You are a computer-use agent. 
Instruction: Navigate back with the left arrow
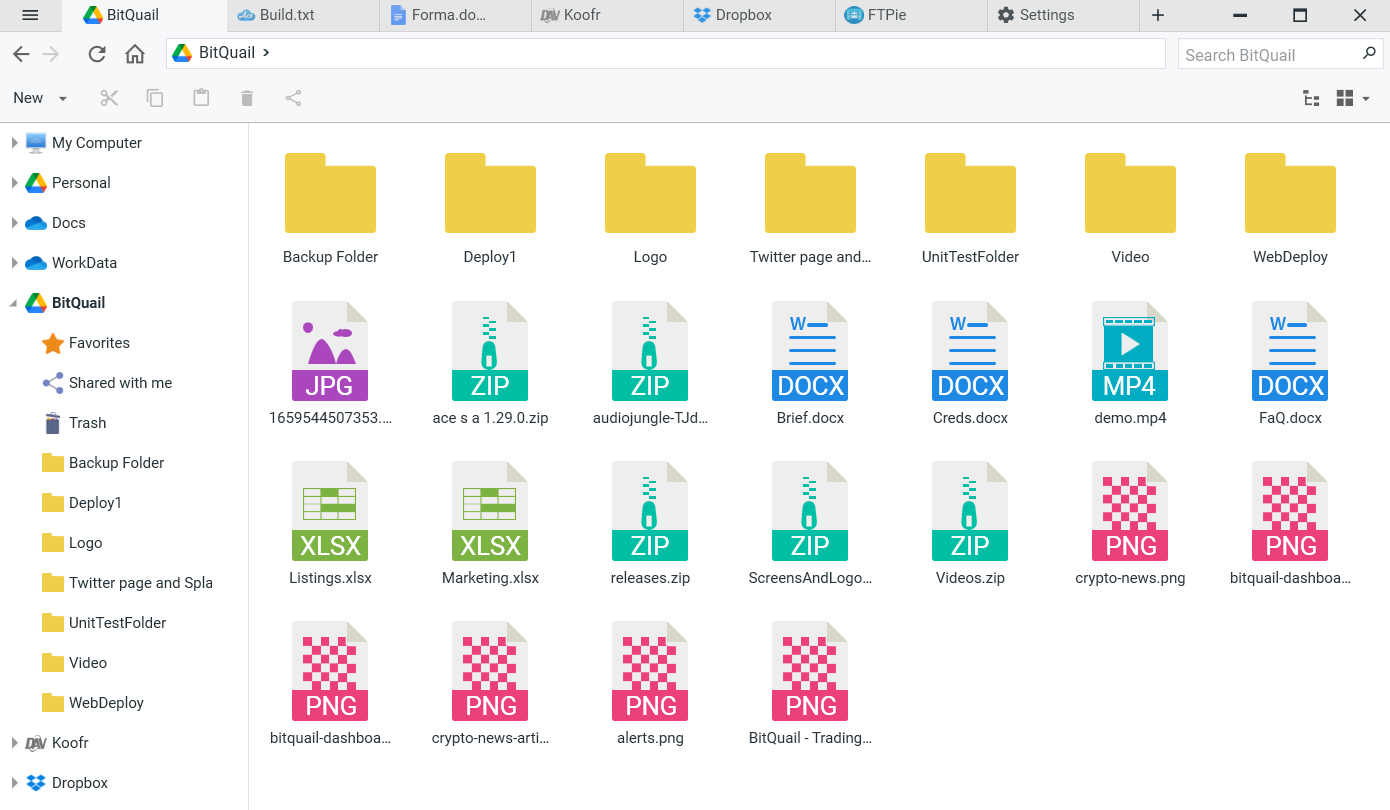click(x=21, y=54)
